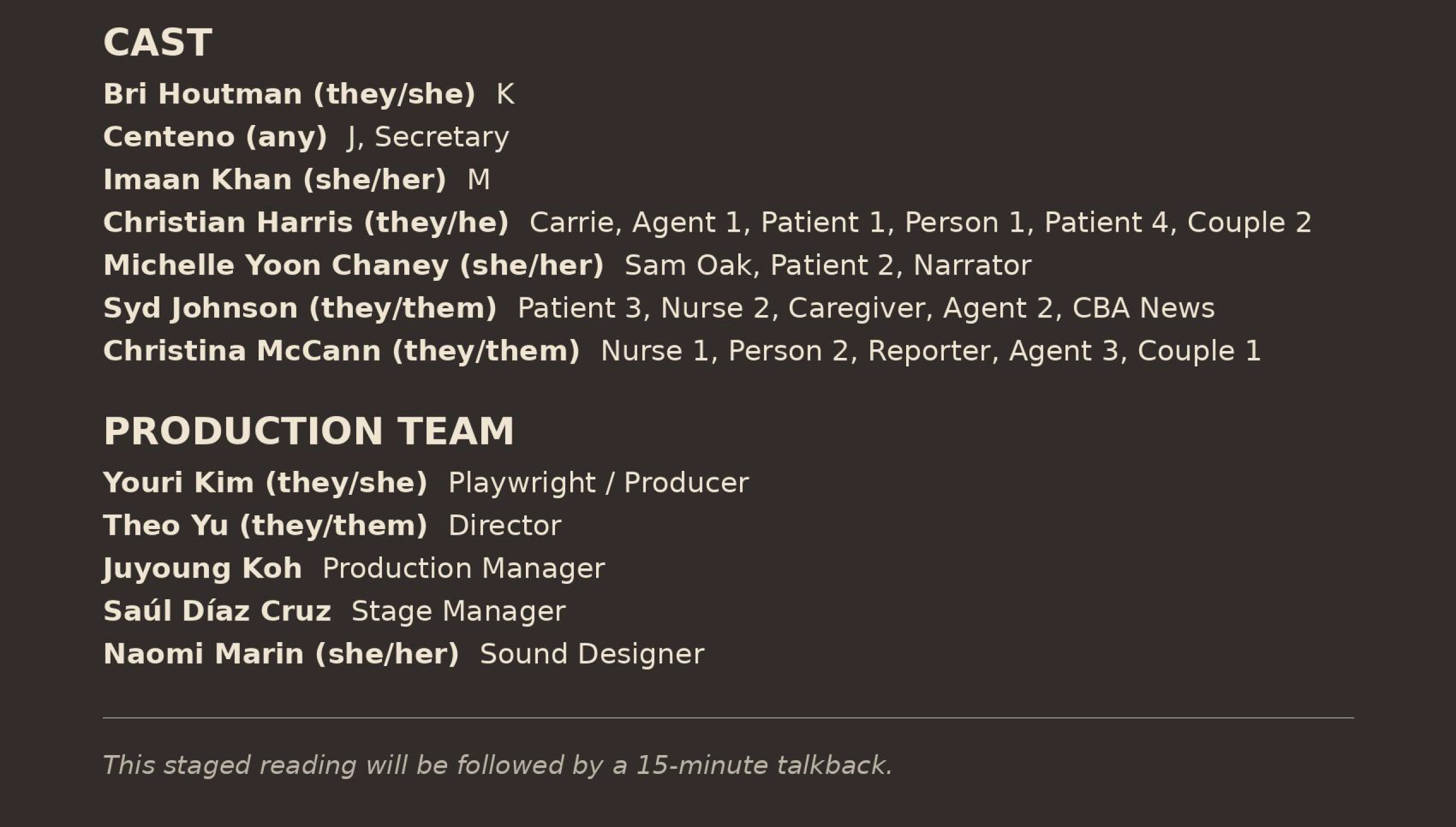Click the name Saúl Díaz Cruz
The image size is (1456, 827).
pos(217,611)
